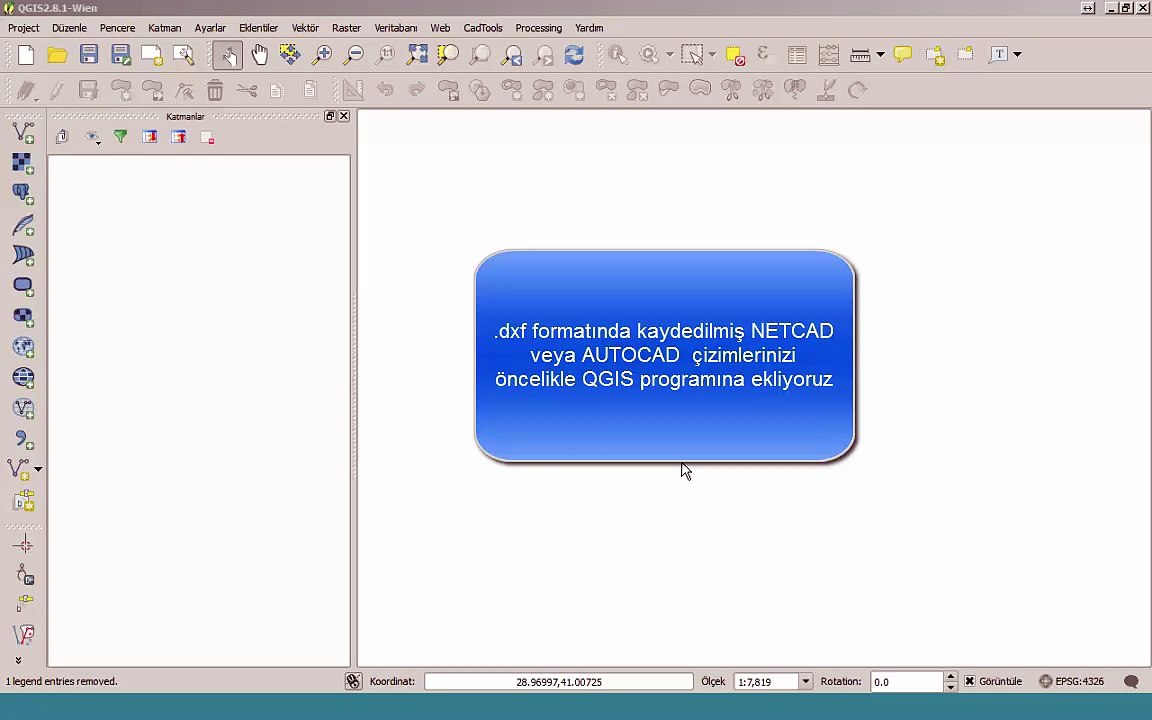The height and width of the screenshot is (720, 1152).
Task: Toggle extents display icon beside Koordinat
Action: point(353,682)
